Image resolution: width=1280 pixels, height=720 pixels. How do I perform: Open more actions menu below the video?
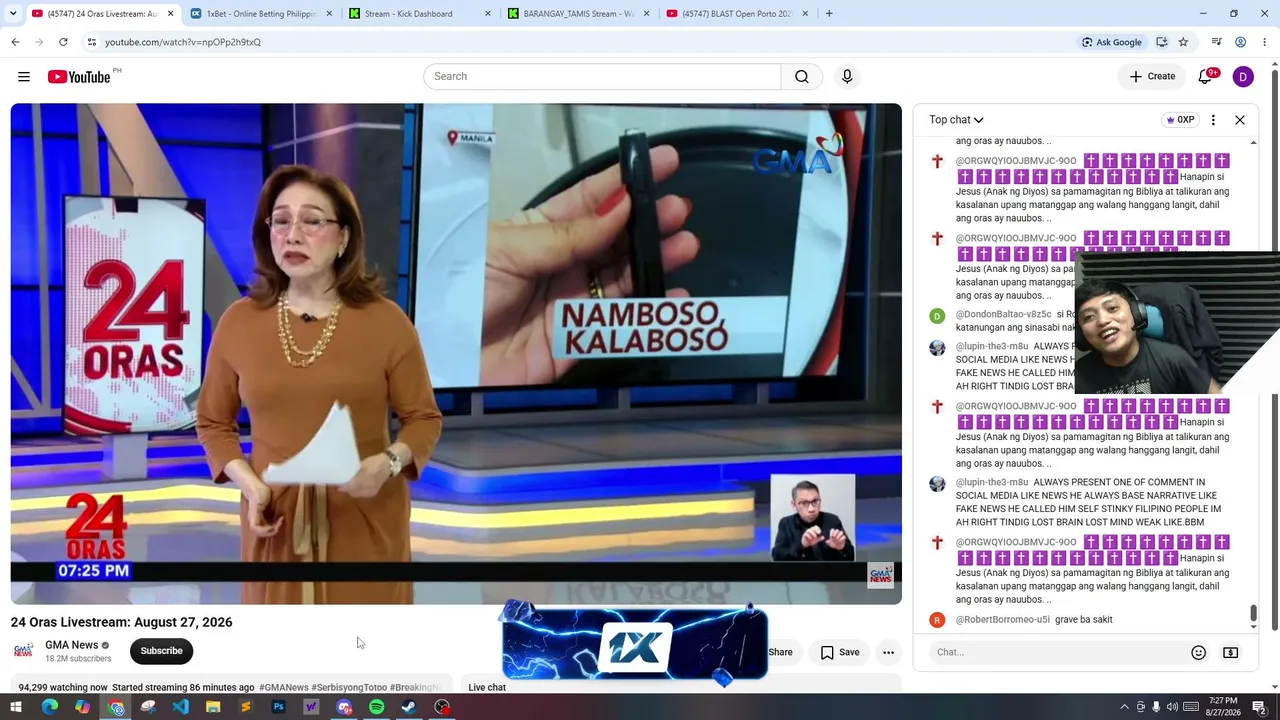pyautogui.click(x=888, y=652)
